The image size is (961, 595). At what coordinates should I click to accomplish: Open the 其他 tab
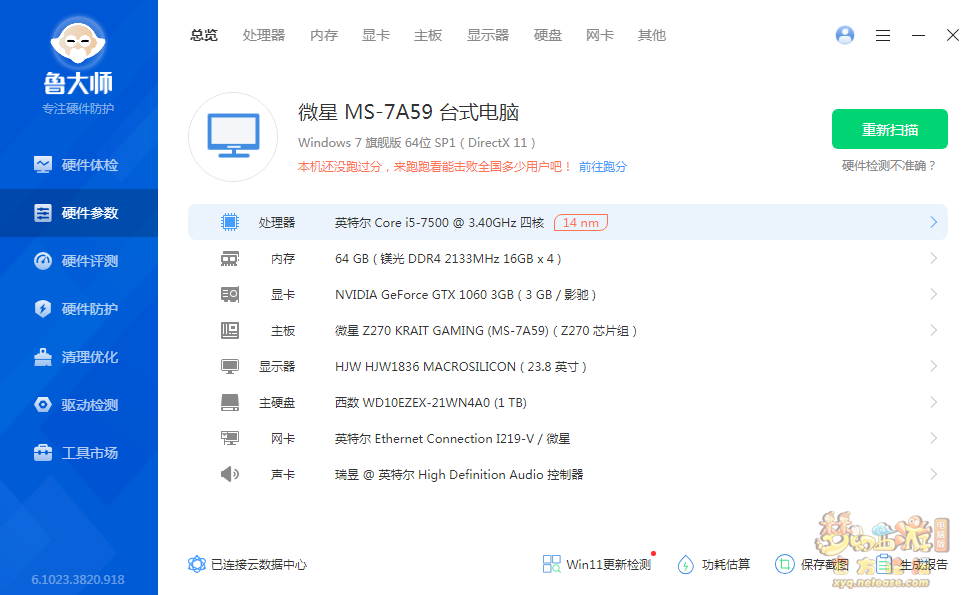coord(651,36)
